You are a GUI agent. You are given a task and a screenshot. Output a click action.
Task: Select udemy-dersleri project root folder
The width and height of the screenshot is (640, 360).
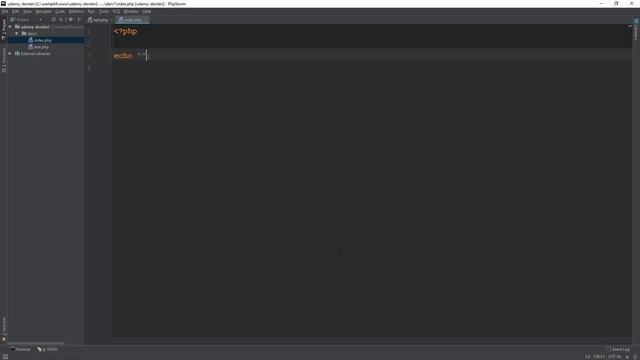pos(35,27)
